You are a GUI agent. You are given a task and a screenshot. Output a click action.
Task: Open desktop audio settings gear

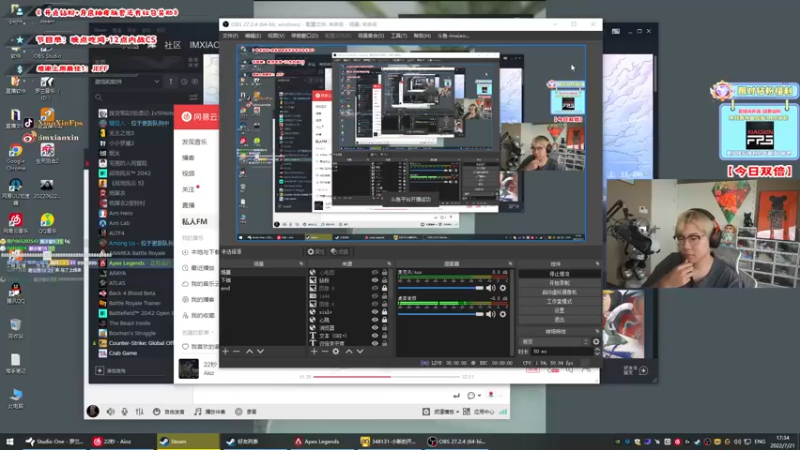[x=503, y=314]
